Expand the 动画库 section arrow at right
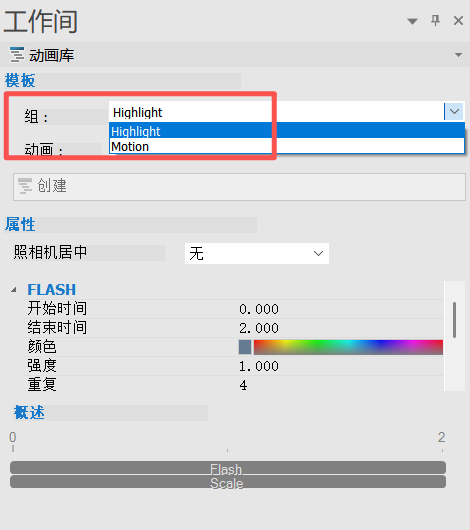Image resolution: width=470 pixels, height=530 pixels. [458, 55]
